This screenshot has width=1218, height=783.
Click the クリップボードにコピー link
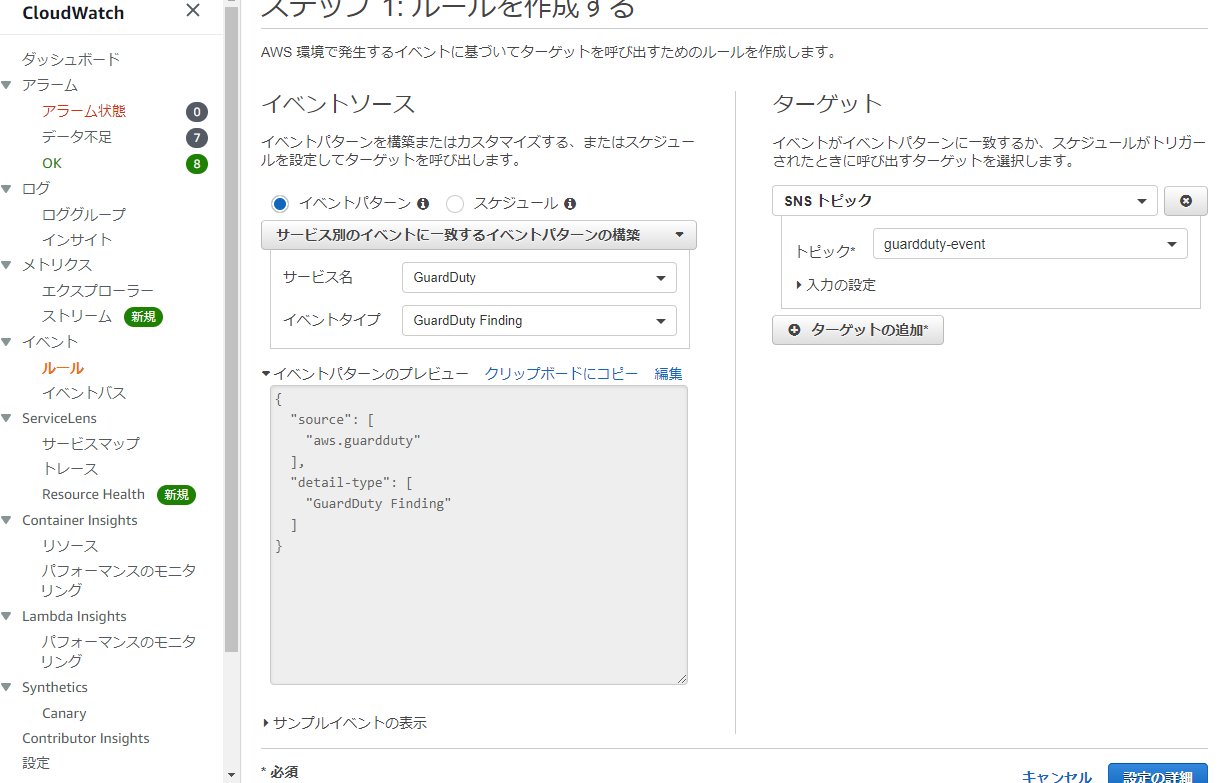tap(561, 374)
